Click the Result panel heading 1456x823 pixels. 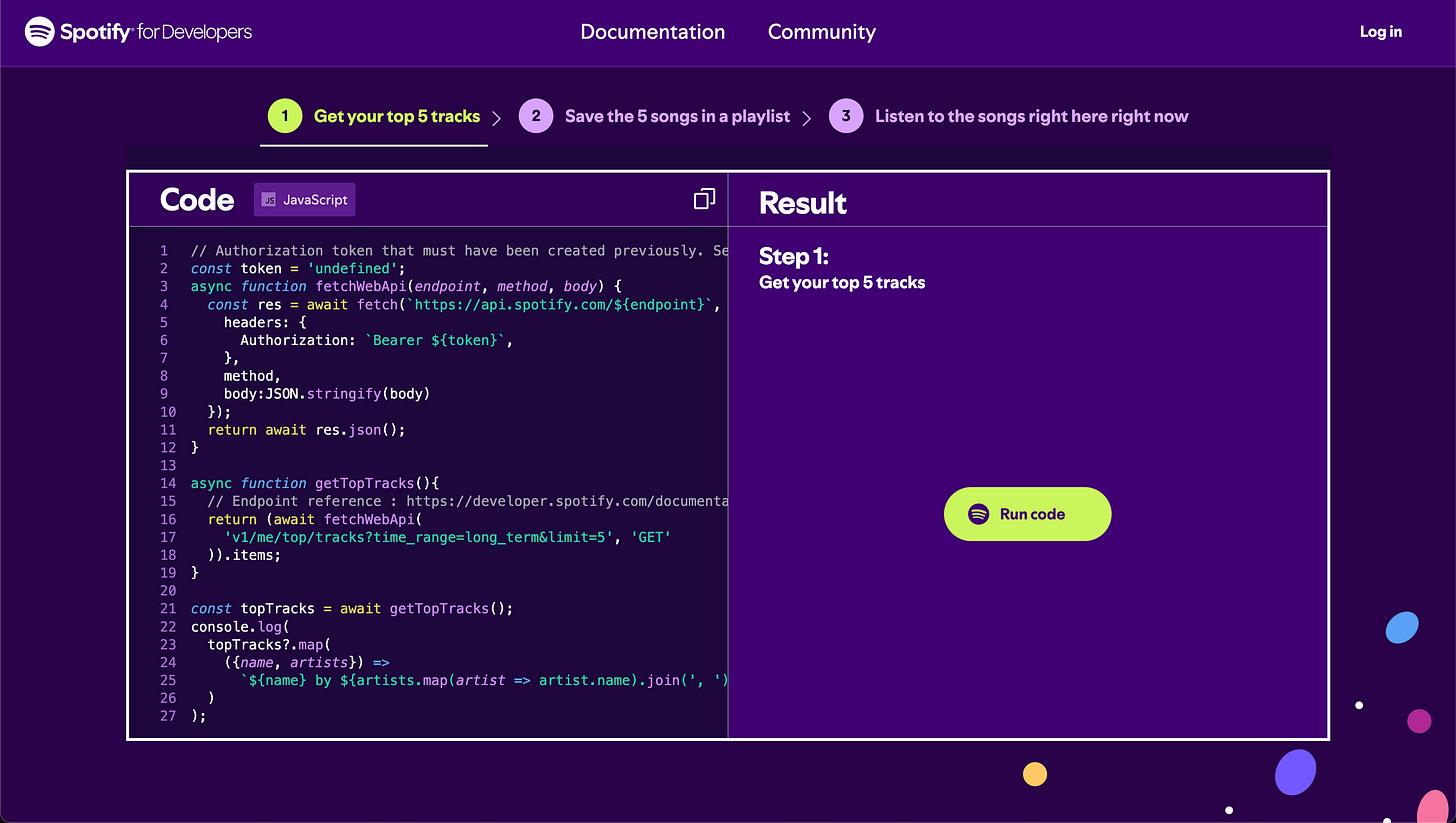(803, 203)
